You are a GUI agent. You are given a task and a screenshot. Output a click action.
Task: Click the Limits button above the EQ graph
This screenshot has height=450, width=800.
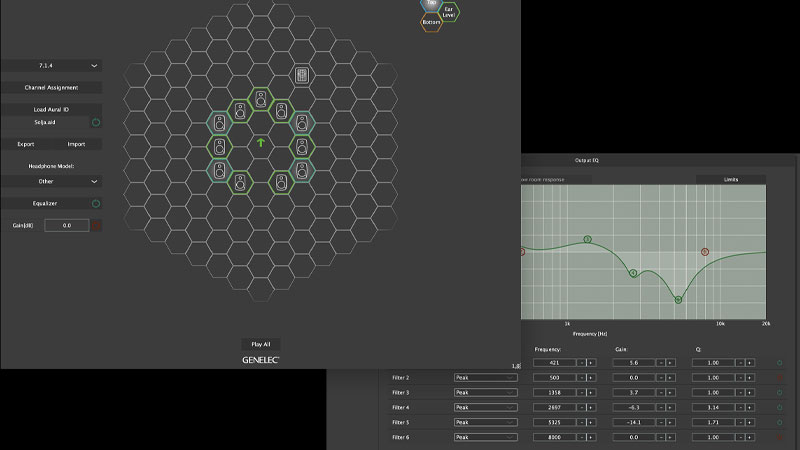click(731, 180)
